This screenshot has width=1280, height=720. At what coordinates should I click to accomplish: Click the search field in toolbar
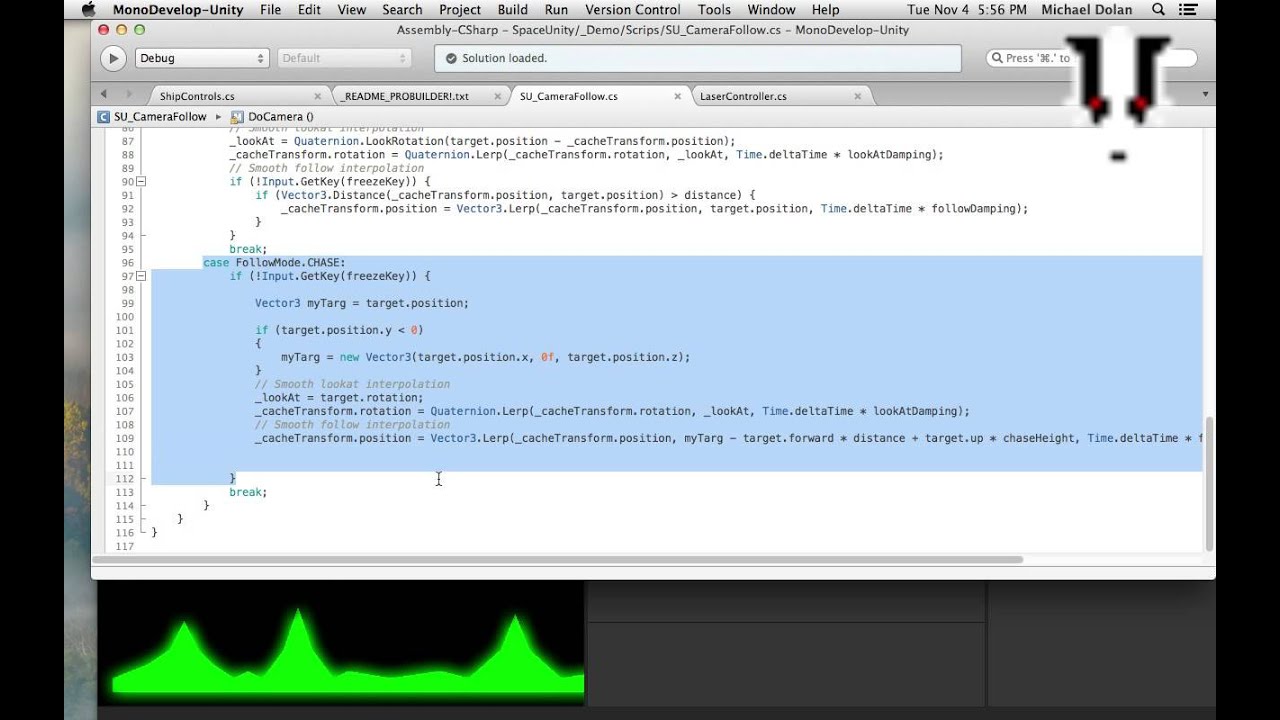pos(1090,58)
